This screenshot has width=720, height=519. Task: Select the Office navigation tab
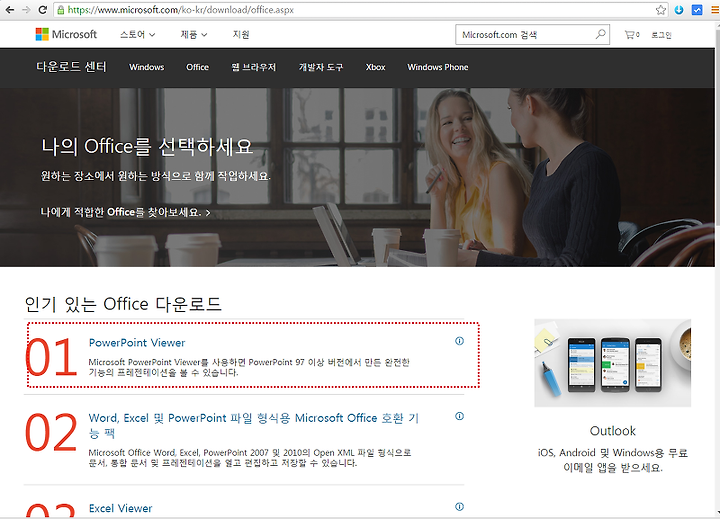tap(197, 67)
